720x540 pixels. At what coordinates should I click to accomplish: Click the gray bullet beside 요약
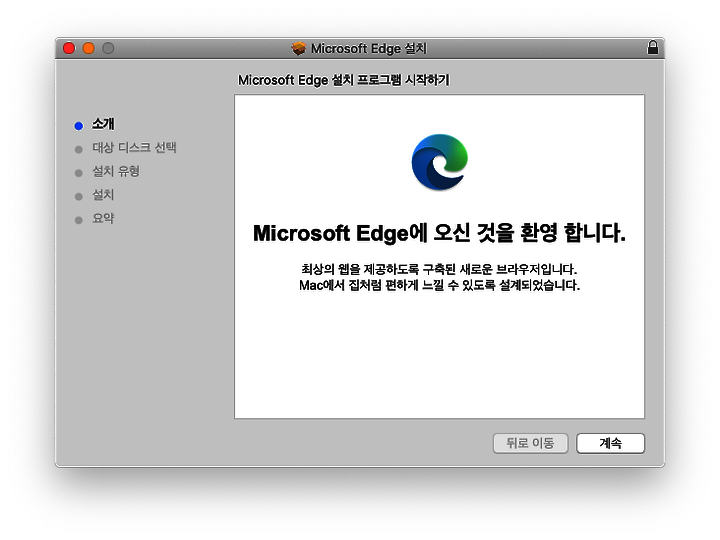point(79,219)
